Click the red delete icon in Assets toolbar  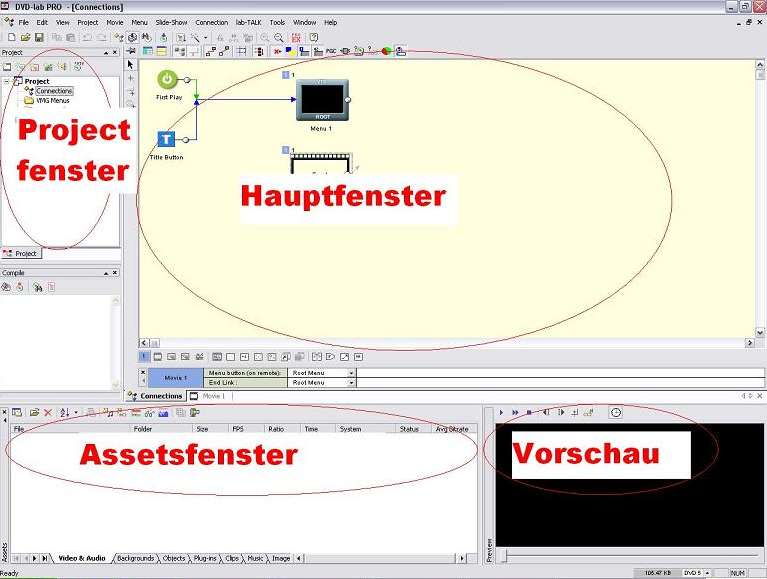[47, 412]
